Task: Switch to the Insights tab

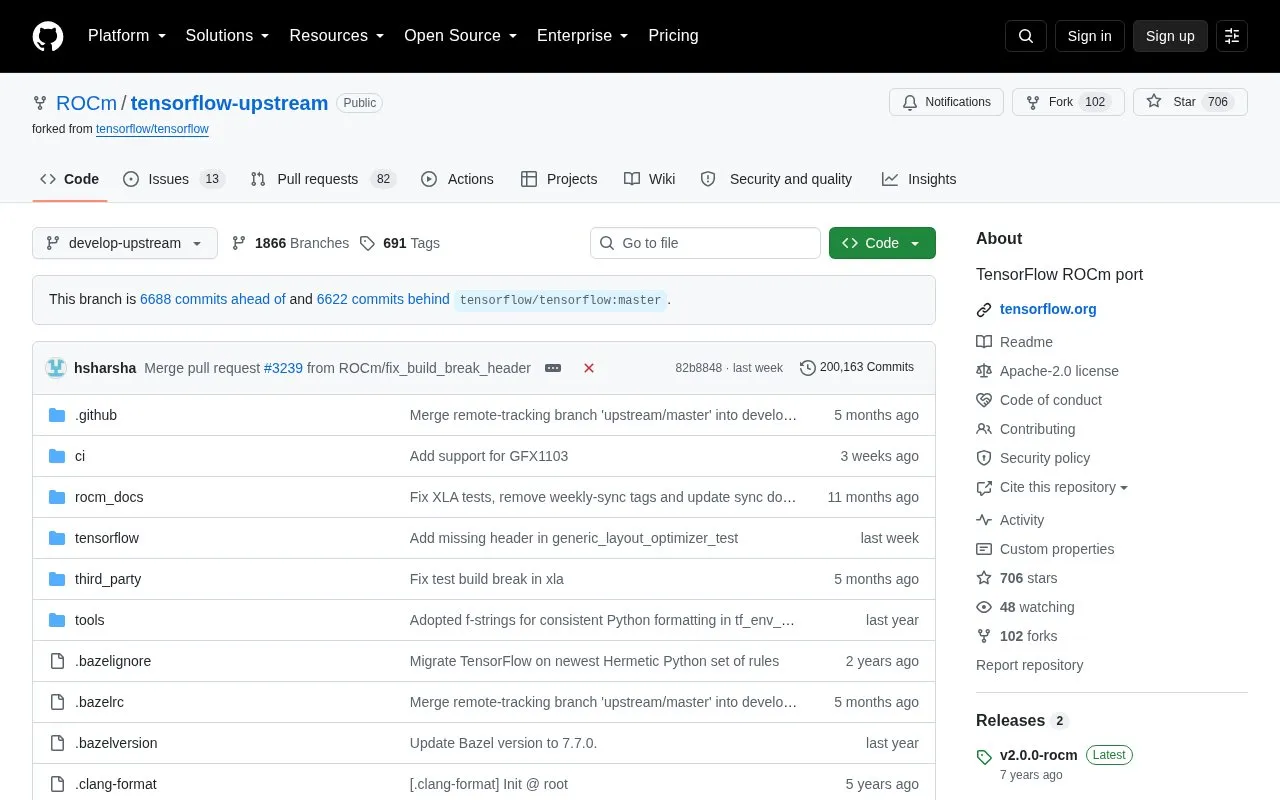Action: tap(919, 179)
